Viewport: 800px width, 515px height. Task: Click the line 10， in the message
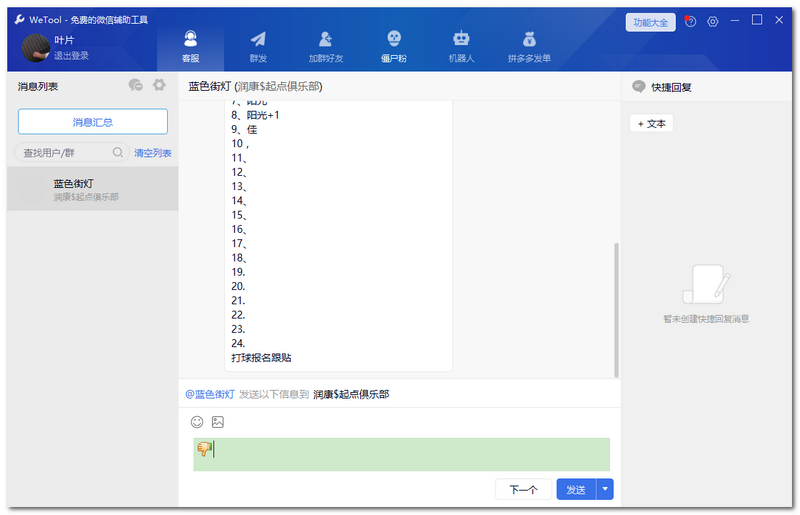[240, 144]
